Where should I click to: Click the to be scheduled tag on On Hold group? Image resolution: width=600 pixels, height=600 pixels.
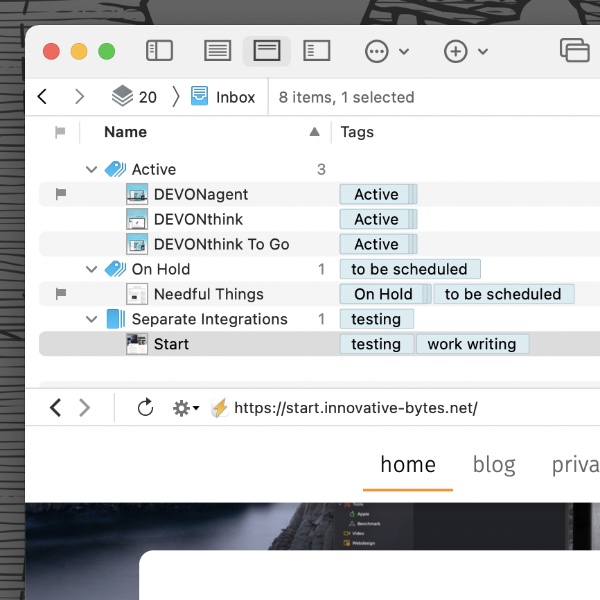(x=409, y=269)
